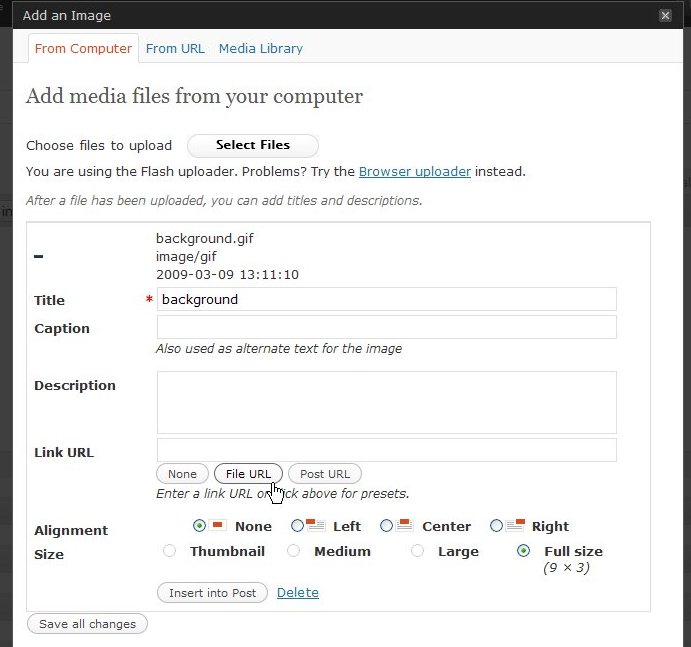Click the Post URL preset button
This screenshot has width=691, height=647.
coord(325,474)
